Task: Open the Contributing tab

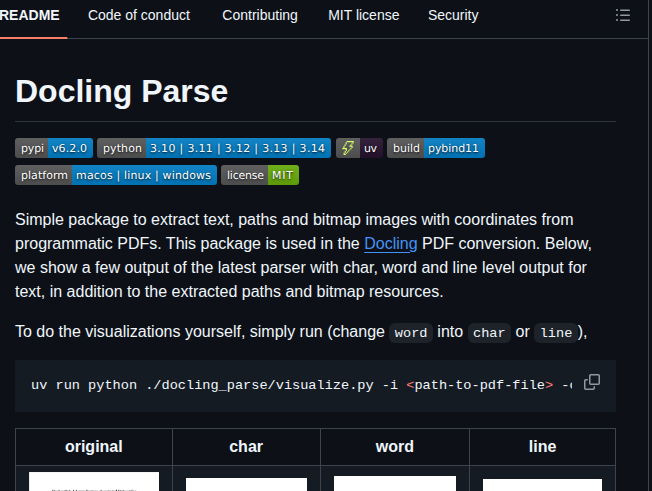Action: tap(260, 15)
